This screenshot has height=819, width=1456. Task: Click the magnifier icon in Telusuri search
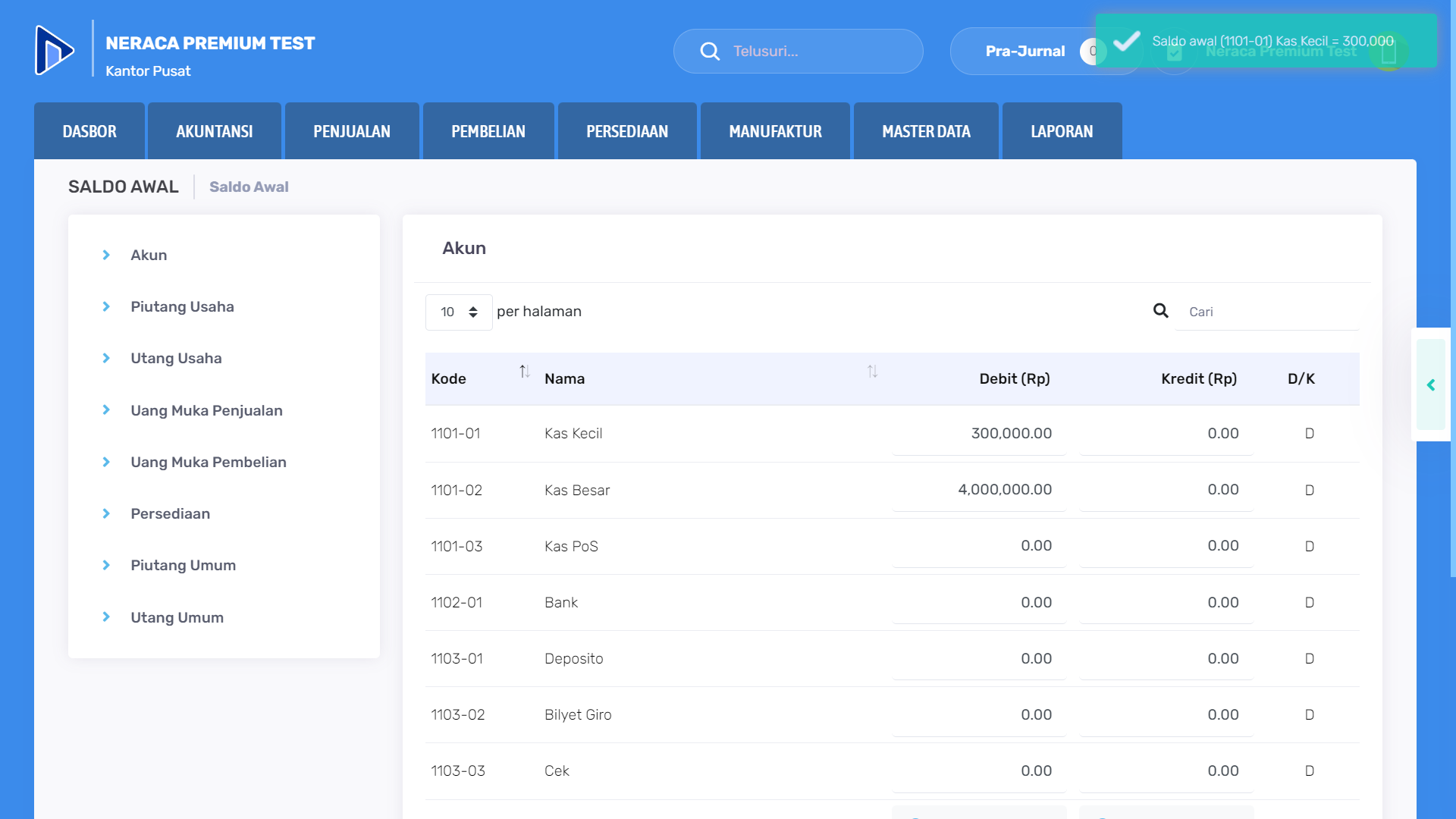(x=710, y=51)
